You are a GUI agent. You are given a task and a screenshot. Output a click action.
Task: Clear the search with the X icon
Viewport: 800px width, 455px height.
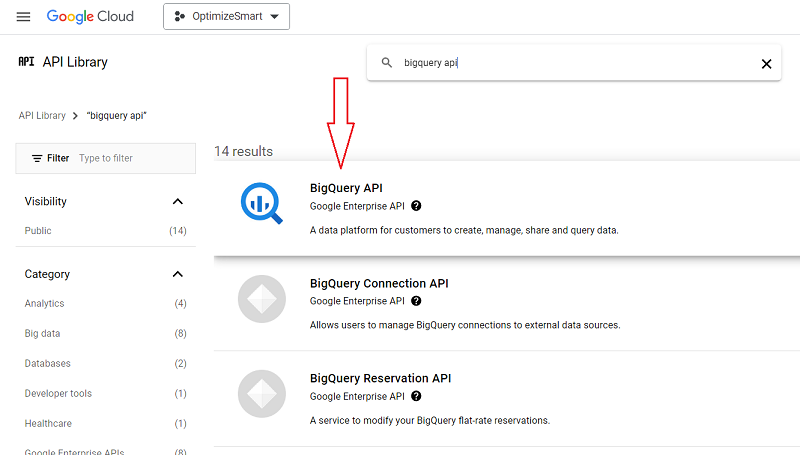click(x=766, y=64)
